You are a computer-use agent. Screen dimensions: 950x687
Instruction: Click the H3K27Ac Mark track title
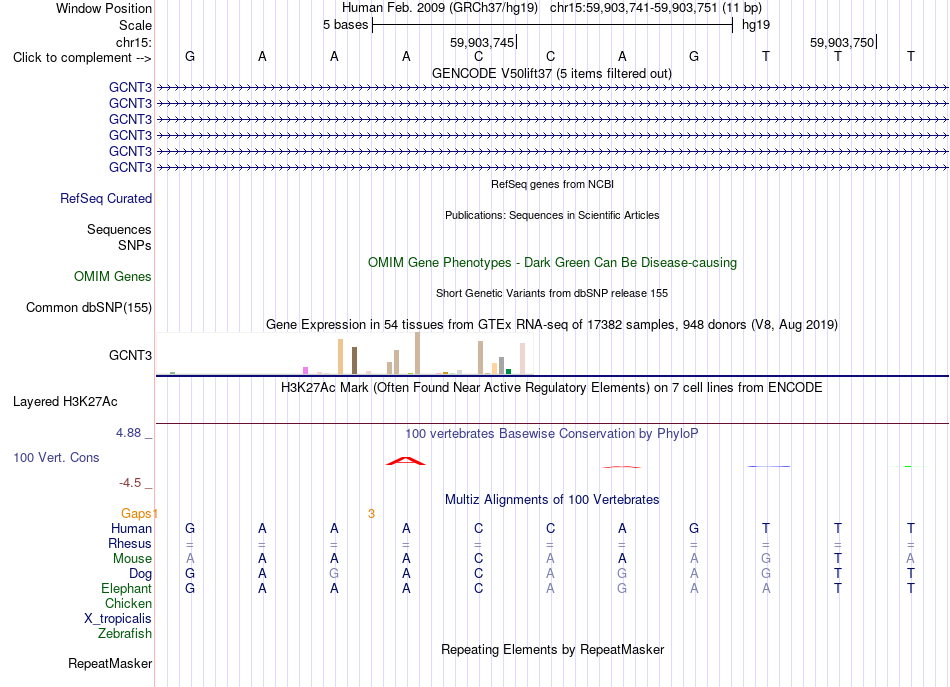click(552, 387)
